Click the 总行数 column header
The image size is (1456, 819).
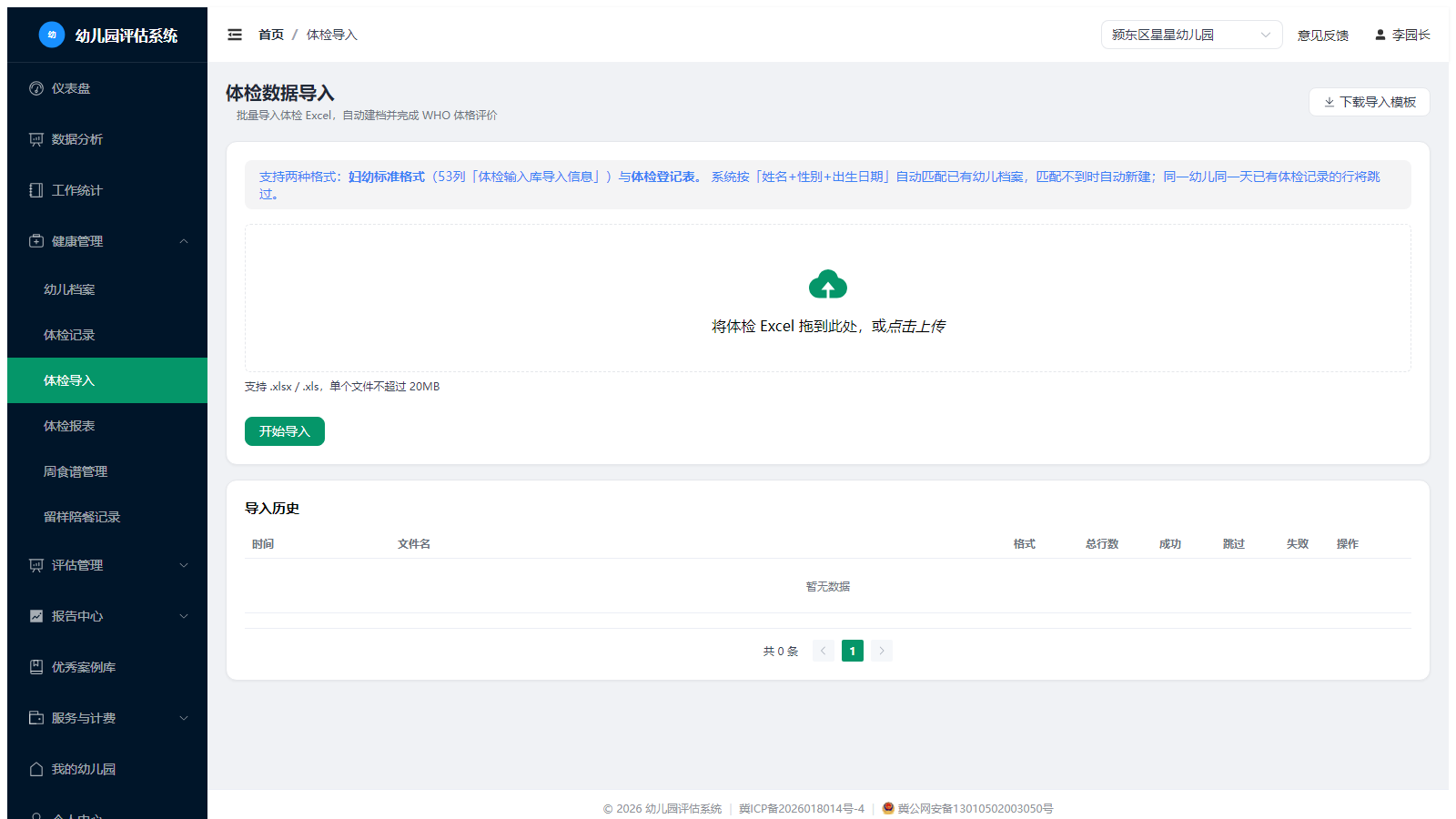click(1102, 543)
